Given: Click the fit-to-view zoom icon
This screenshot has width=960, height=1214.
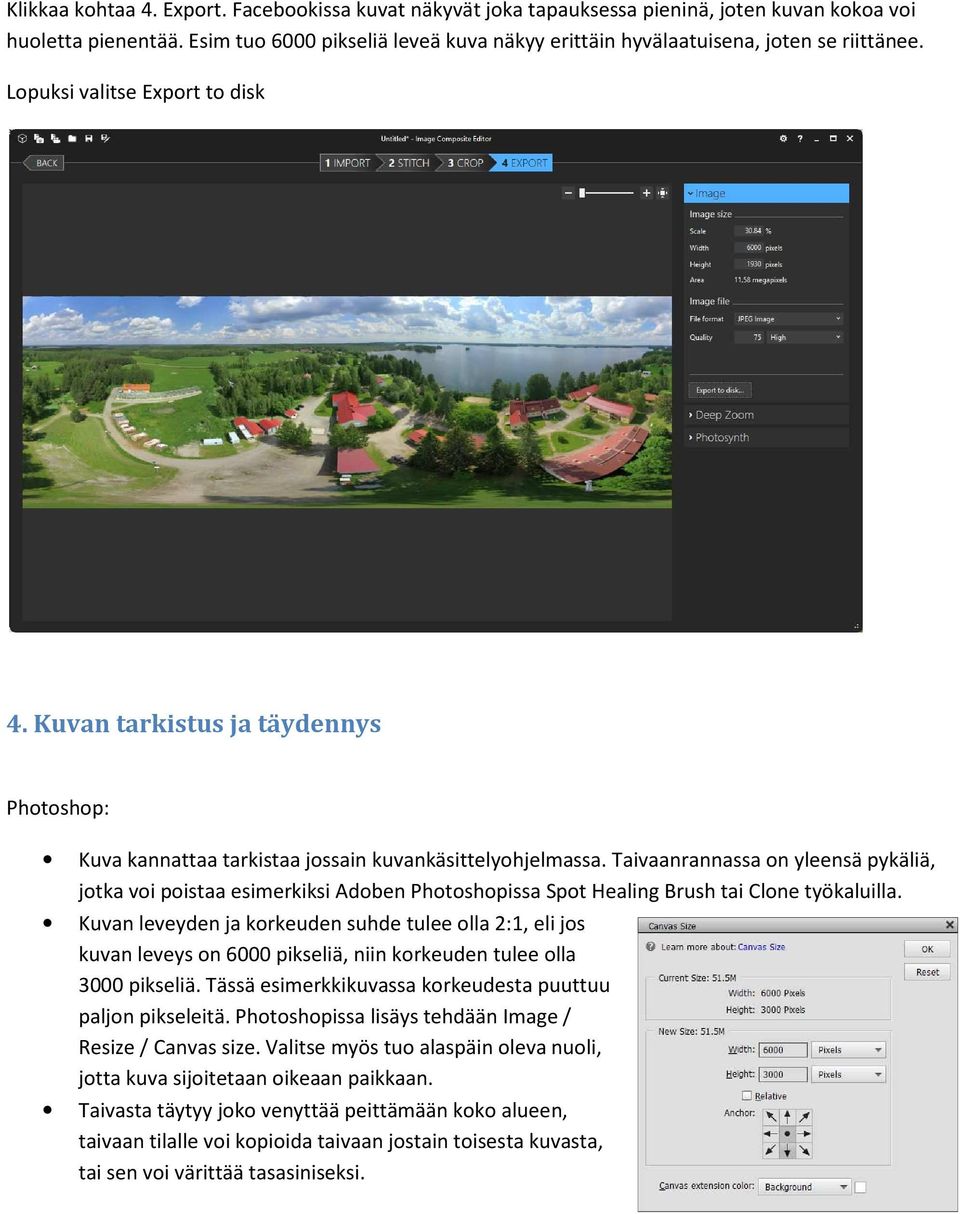Looking at the screenshot, I should (x=662, y=193).
